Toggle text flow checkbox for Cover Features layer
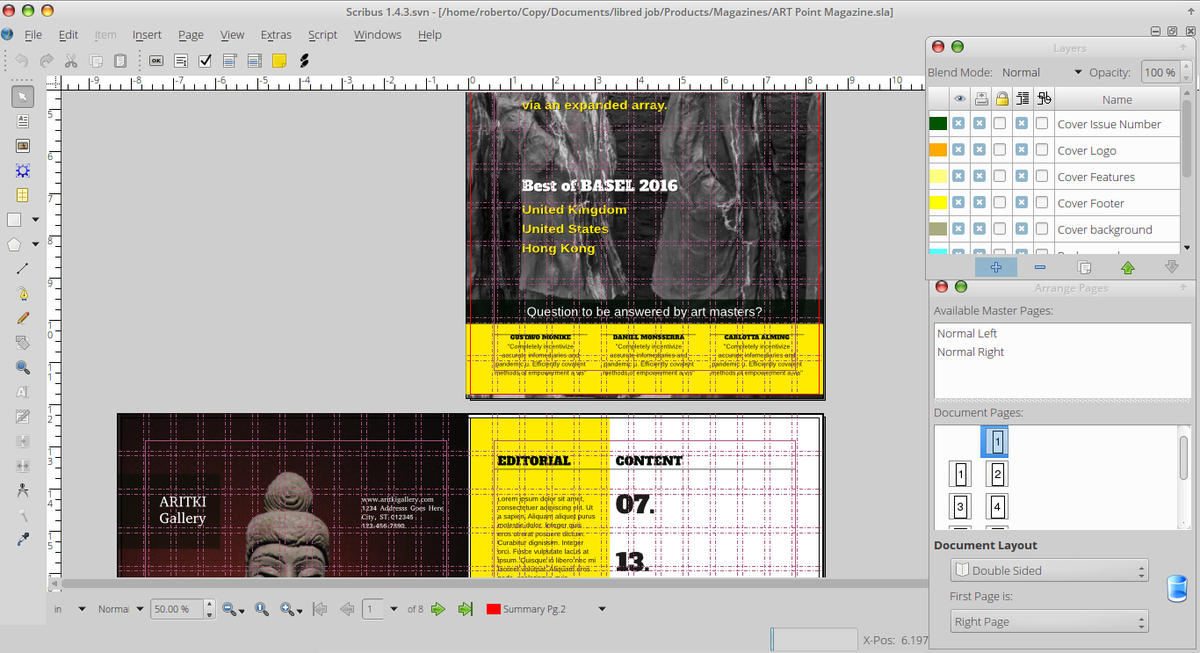Viewport: 1200px width, 653px height. [1021, 177]
